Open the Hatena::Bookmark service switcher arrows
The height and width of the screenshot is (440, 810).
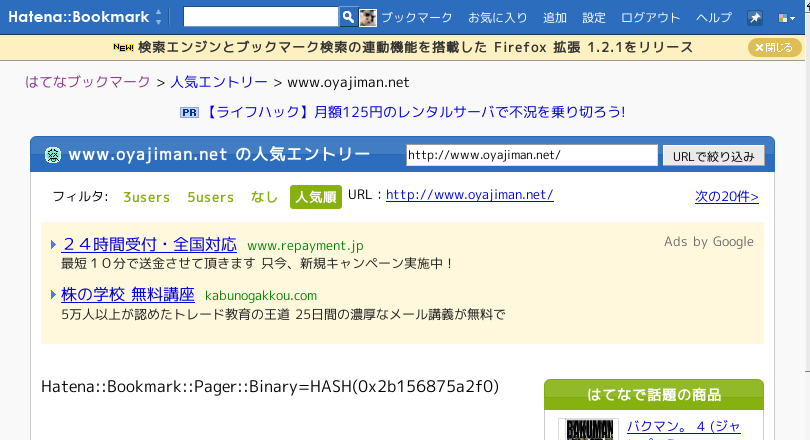point(158,17)
